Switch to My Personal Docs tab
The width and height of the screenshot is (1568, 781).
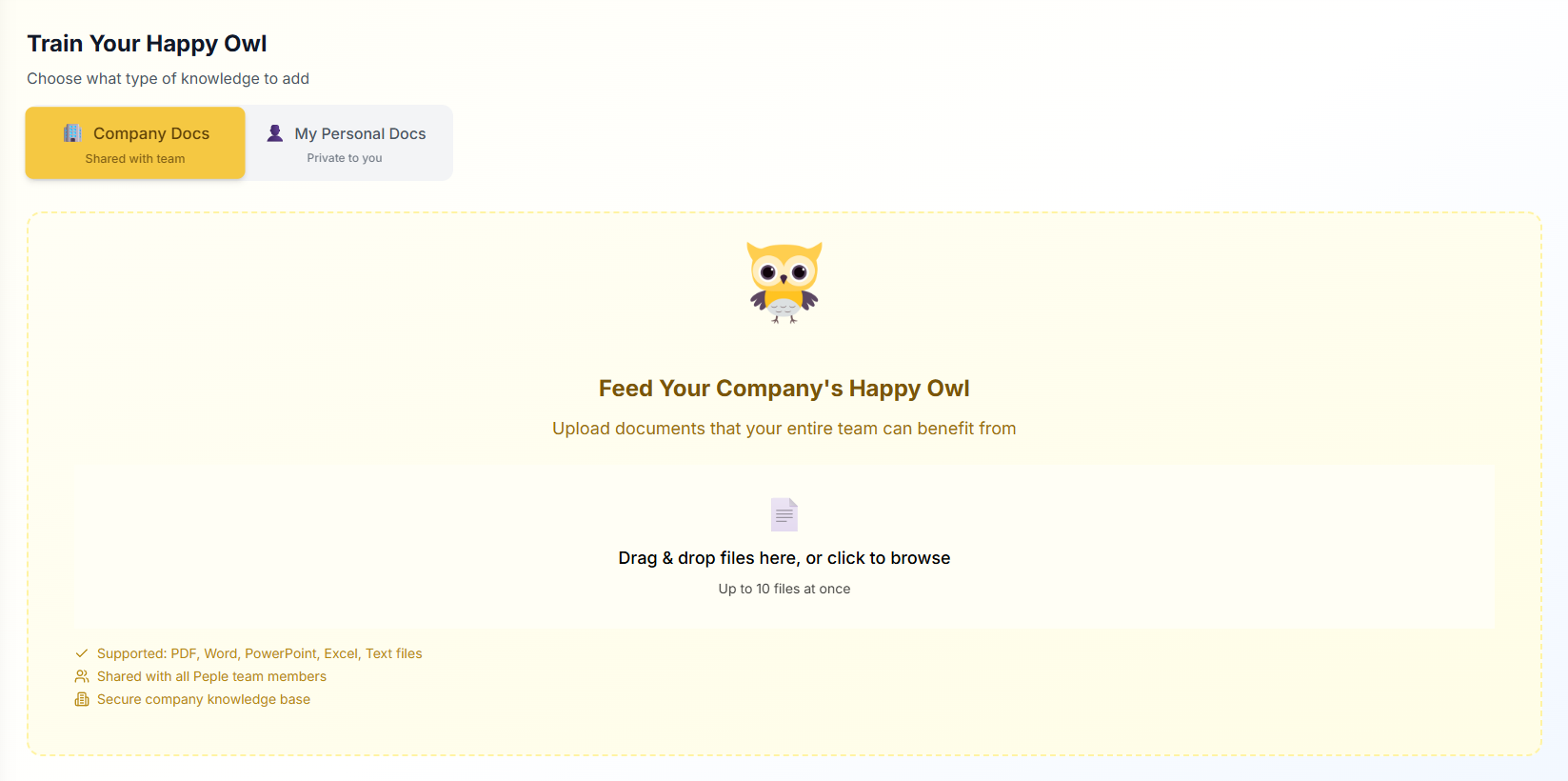click(348, 143)
